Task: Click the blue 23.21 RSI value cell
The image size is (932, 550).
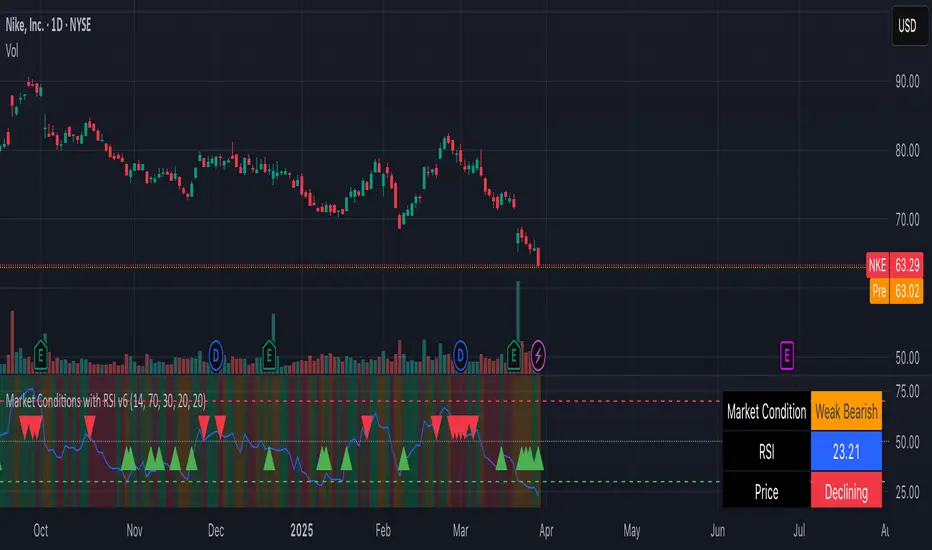Action: pyautogui.click(x=846, y=451)
